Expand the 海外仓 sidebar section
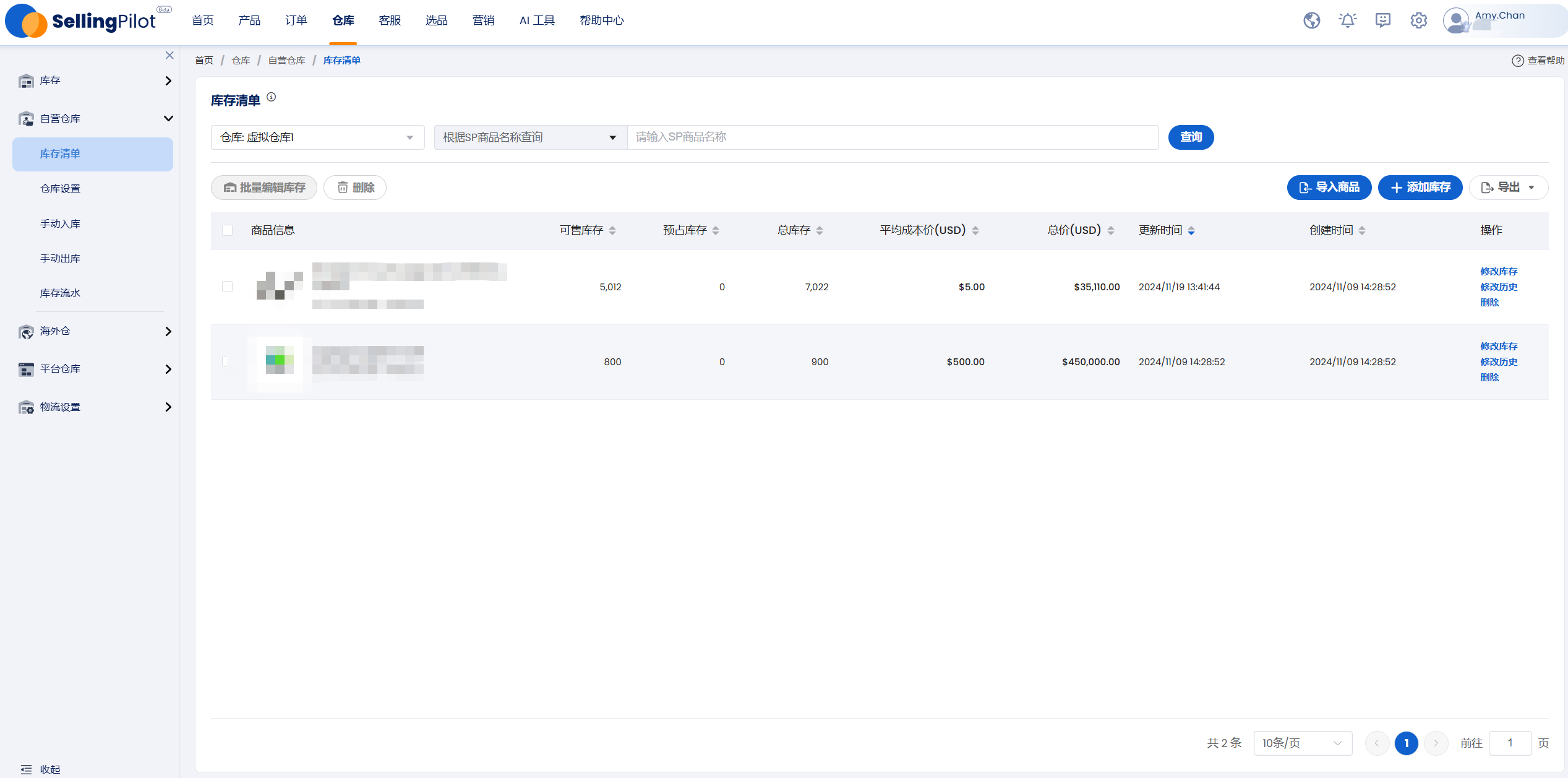Viewport: 1568px width, 778px height. pos(168,332)
